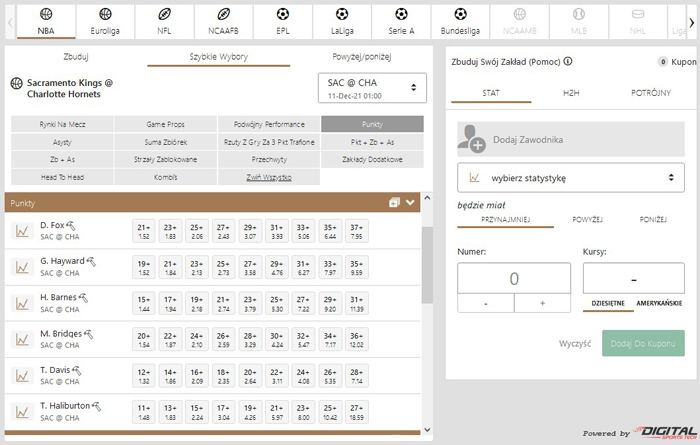700x445 pixels.
Task: Pick H. Barnes 15+ points odds
Action: 144,303
